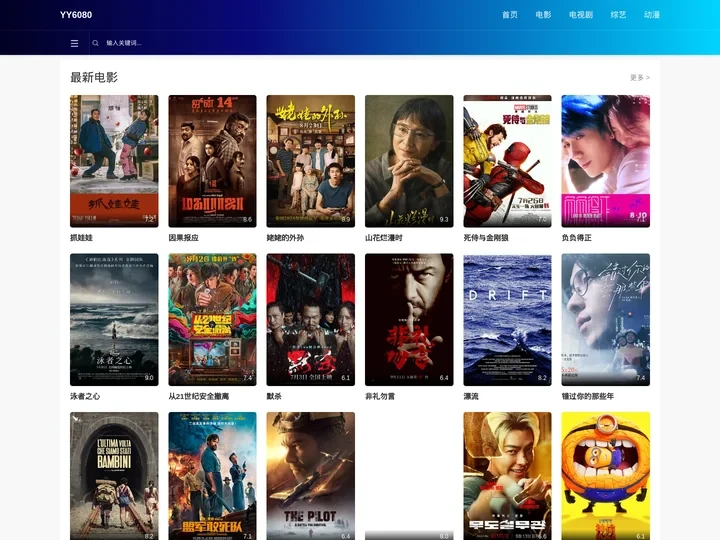720x540 pixels.
Task: Open the 动漫 nav item
Action: (x=652, y=15)
